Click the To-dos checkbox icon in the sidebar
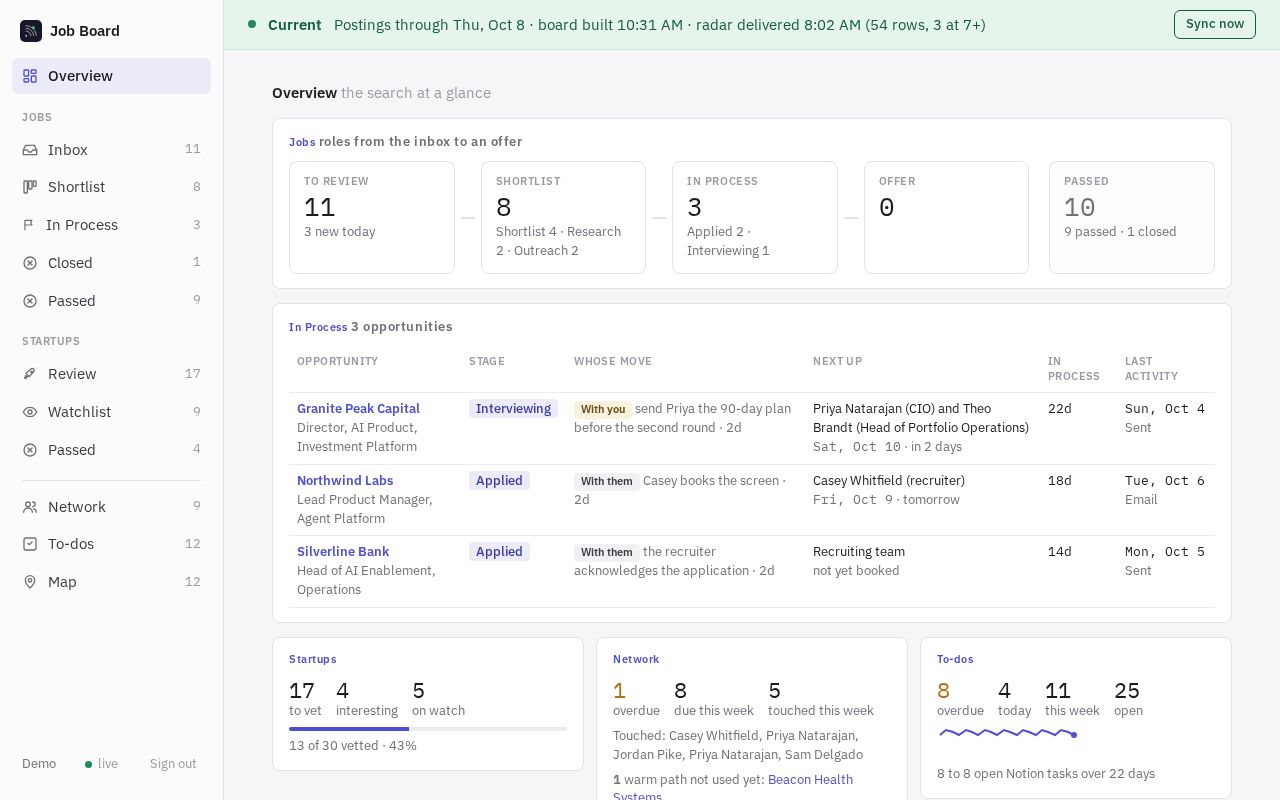 click(30, 544)
